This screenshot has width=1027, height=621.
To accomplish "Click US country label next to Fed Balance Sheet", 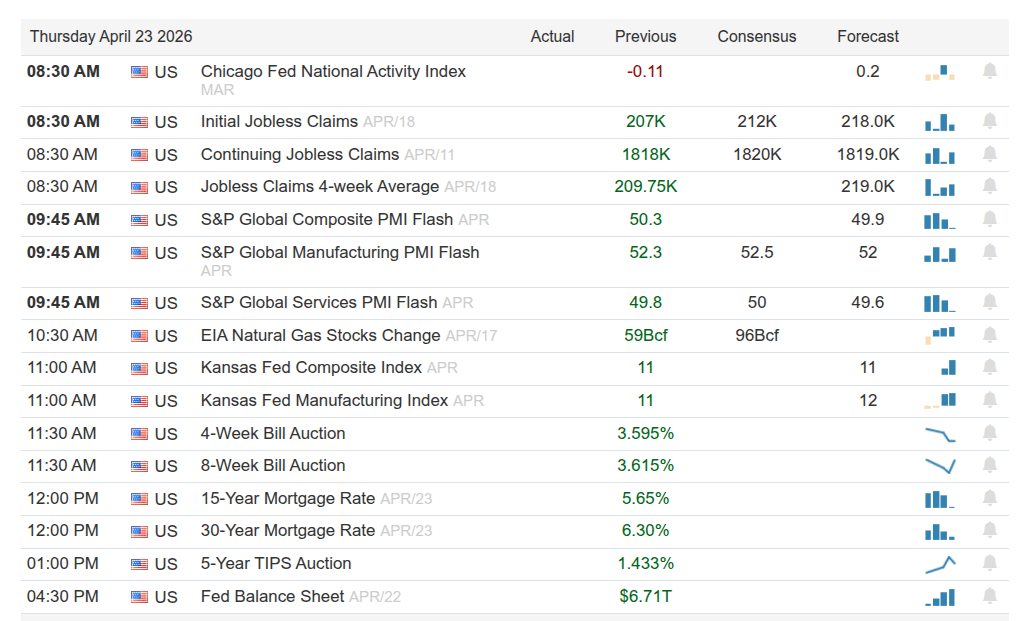I will click(x=166, y=597).
